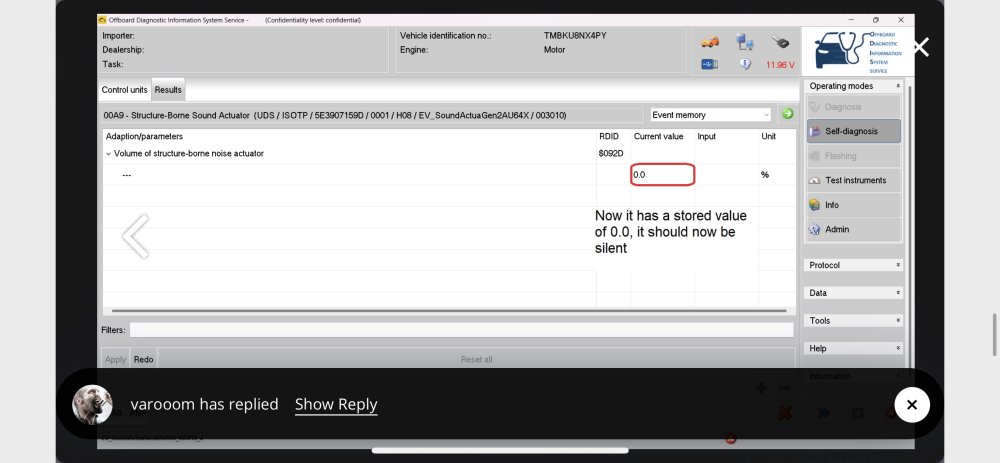
Task: Click into the Filters input field
Action: [462, 330]
